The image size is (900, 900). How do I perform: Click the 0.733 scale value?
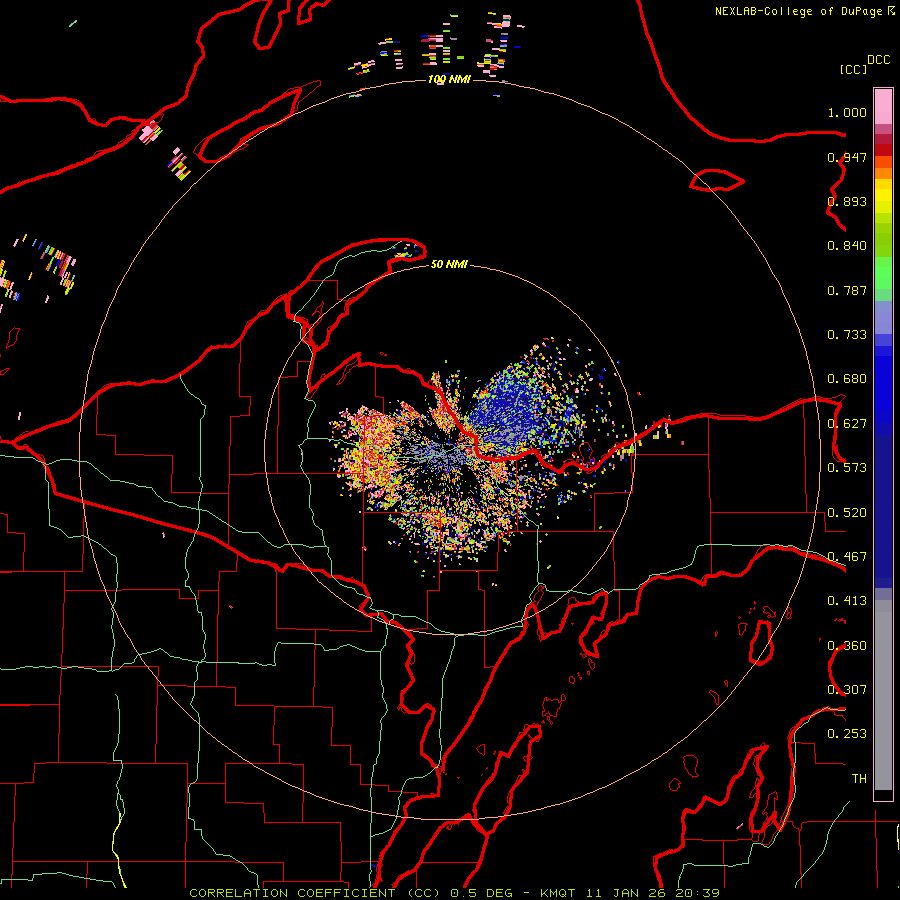(847, 335)
